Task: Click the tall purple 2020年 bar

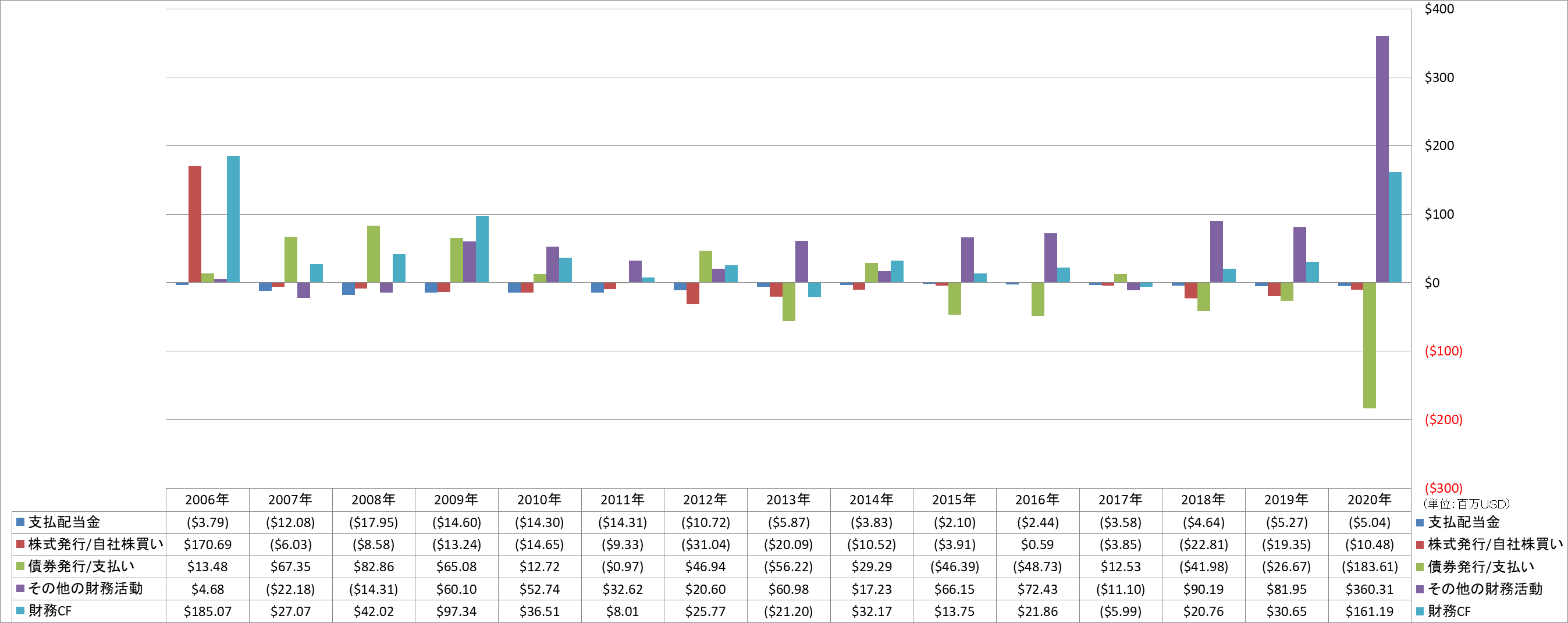Action: (x=1382, y=159)
